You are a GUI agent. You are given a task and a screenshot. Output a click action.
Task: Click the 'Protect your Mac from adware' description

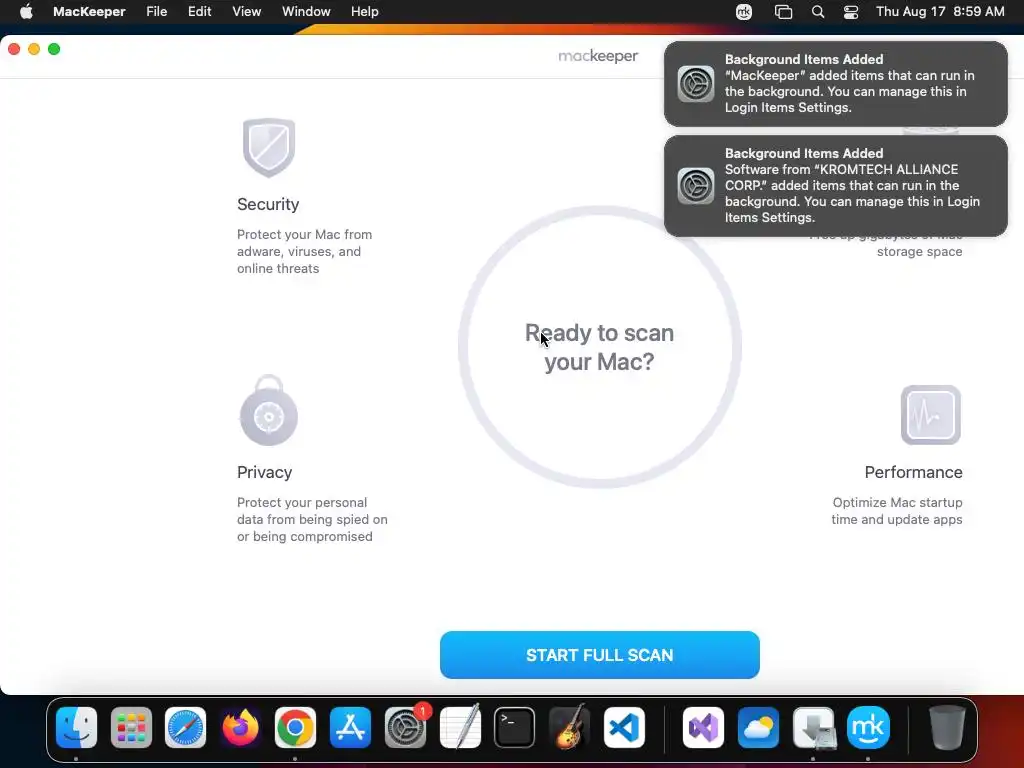click(x=304, y=251)
